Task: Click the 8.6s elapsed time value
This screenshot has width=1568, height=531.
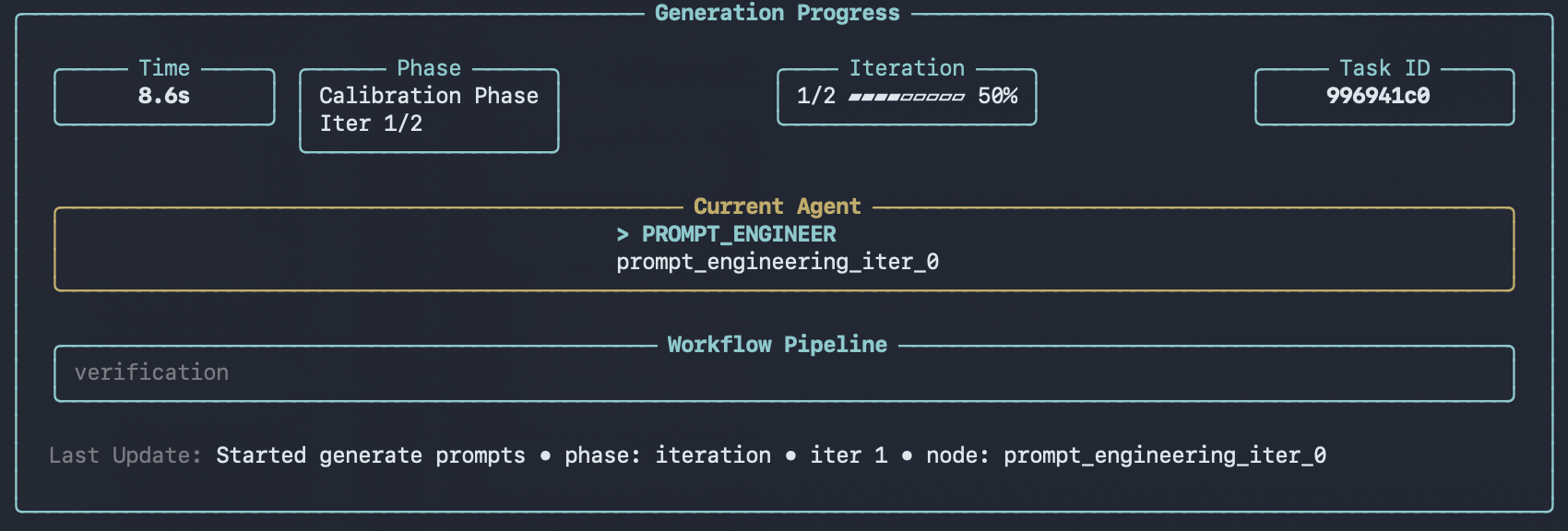Action: point(164,96)
